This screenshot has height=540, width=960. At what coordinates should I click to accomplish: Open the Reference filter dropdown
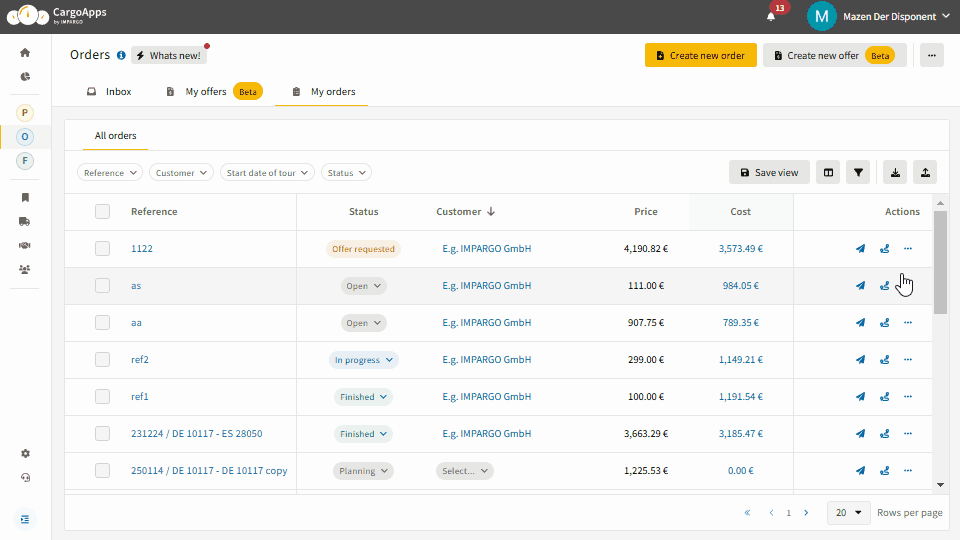coord(110,173)
